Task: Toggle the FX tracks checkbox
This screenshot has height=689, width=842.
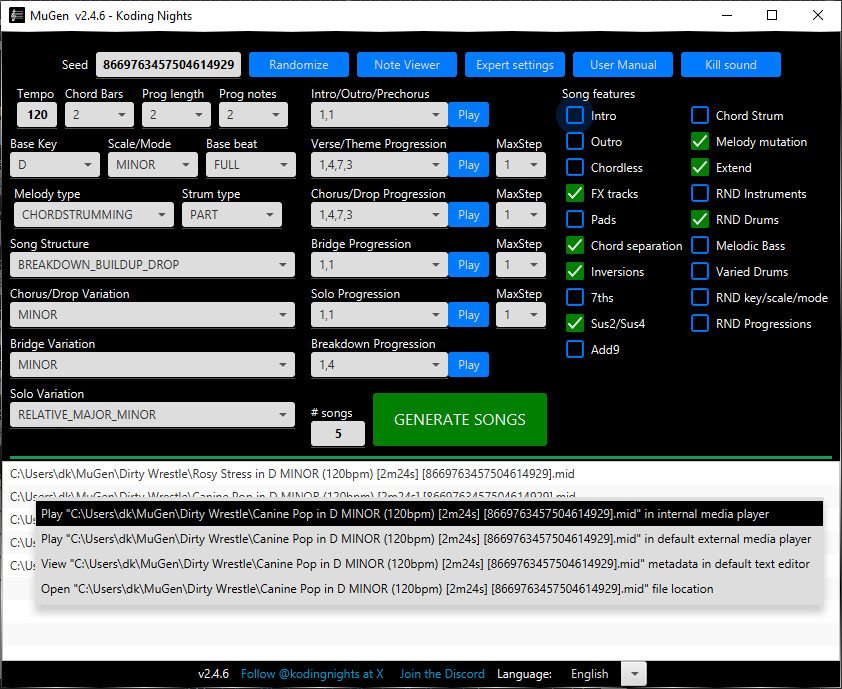Action: coord(574,193)
